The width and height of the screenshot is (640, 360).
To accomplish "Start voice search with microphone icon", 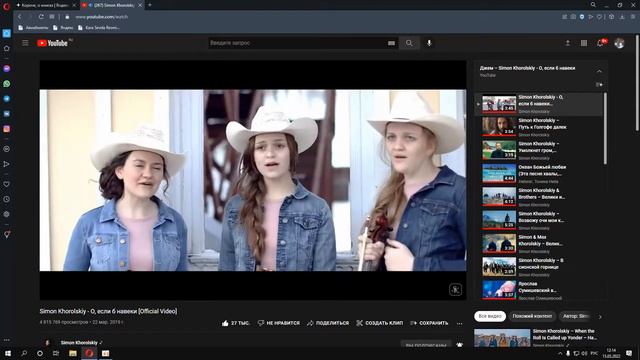I will tap(429, 43).
